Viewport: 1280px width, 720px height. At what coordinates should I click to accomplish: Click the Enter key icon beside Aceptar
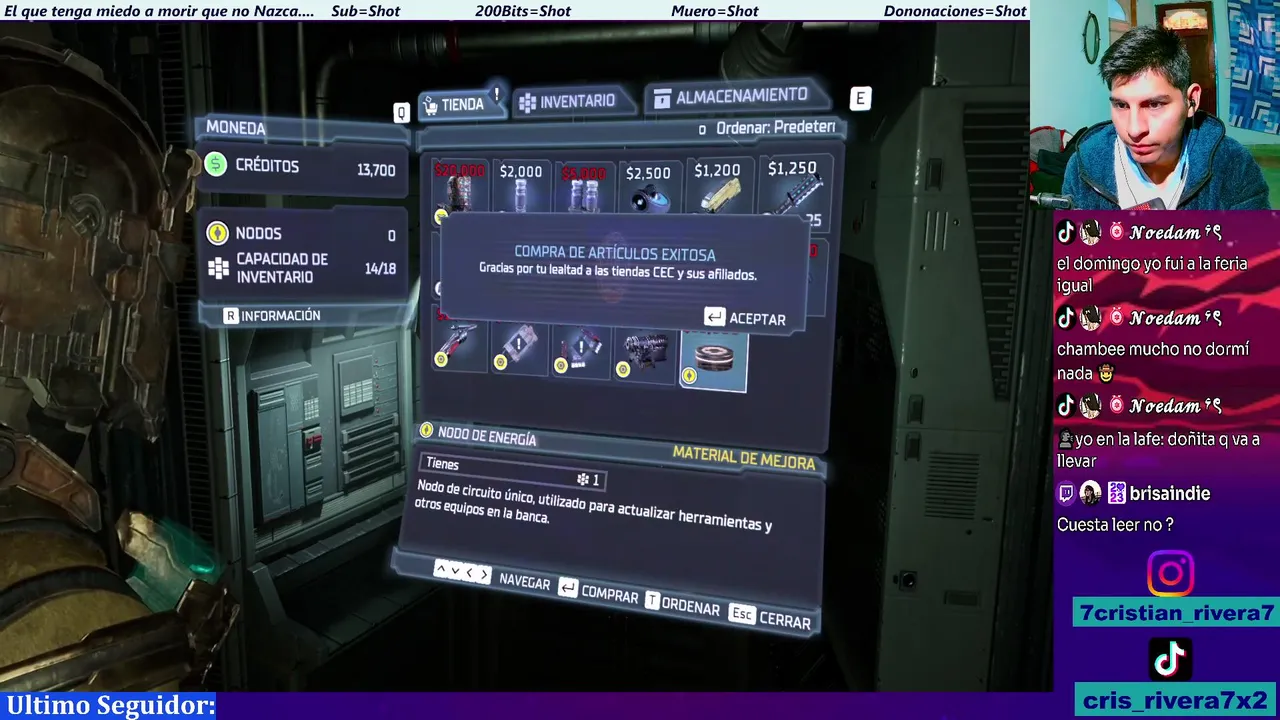[714, 317]
